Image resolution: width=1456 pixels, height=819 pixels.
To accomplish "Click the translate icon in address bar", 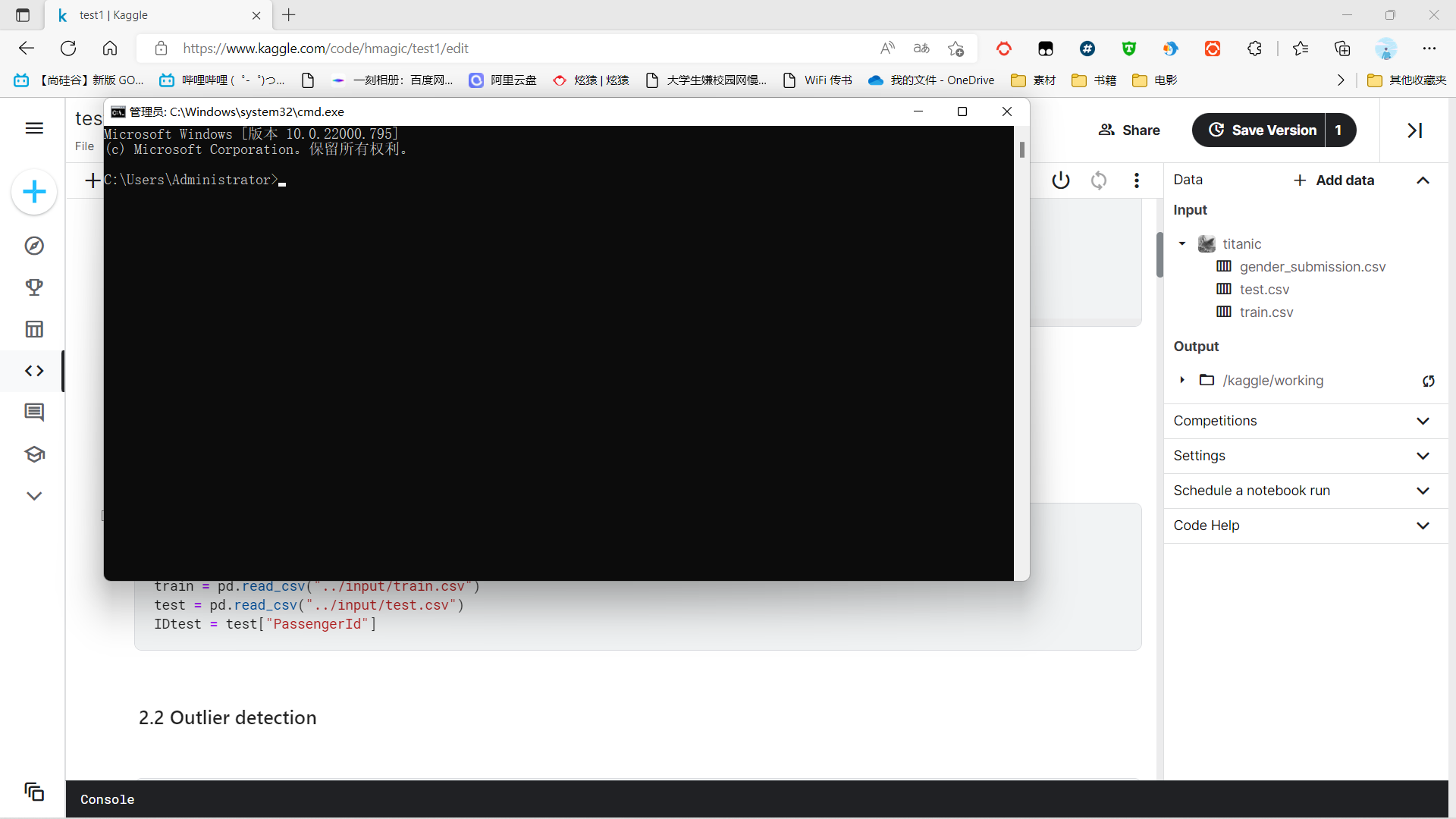I will 921,49.
